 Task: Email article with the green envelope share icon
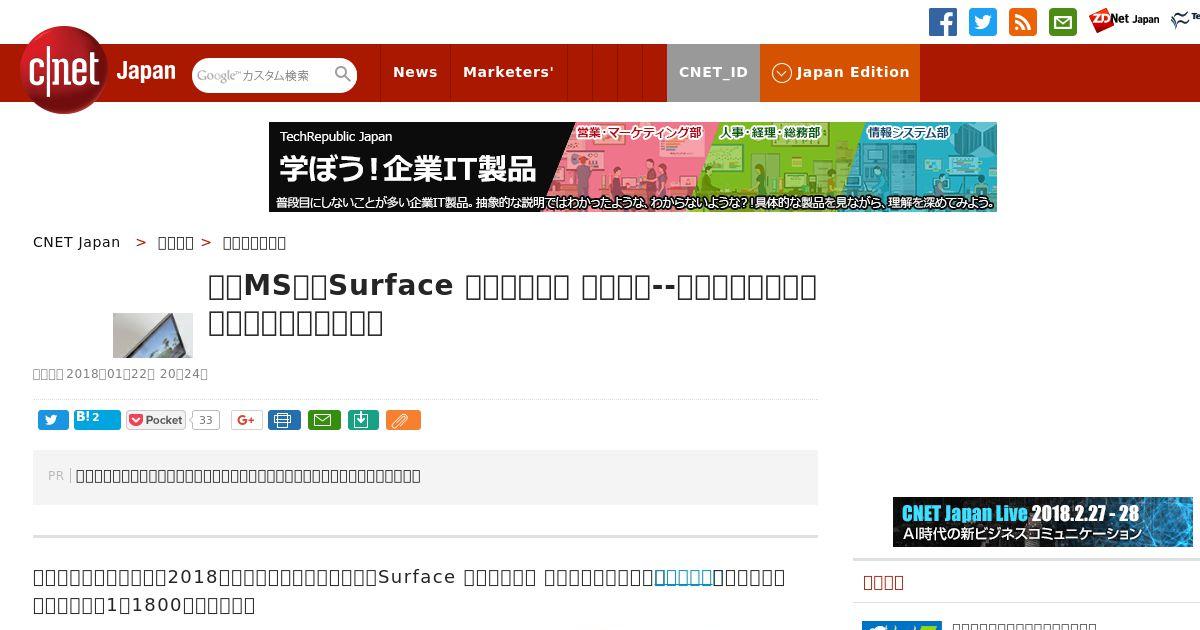point(323,420)
